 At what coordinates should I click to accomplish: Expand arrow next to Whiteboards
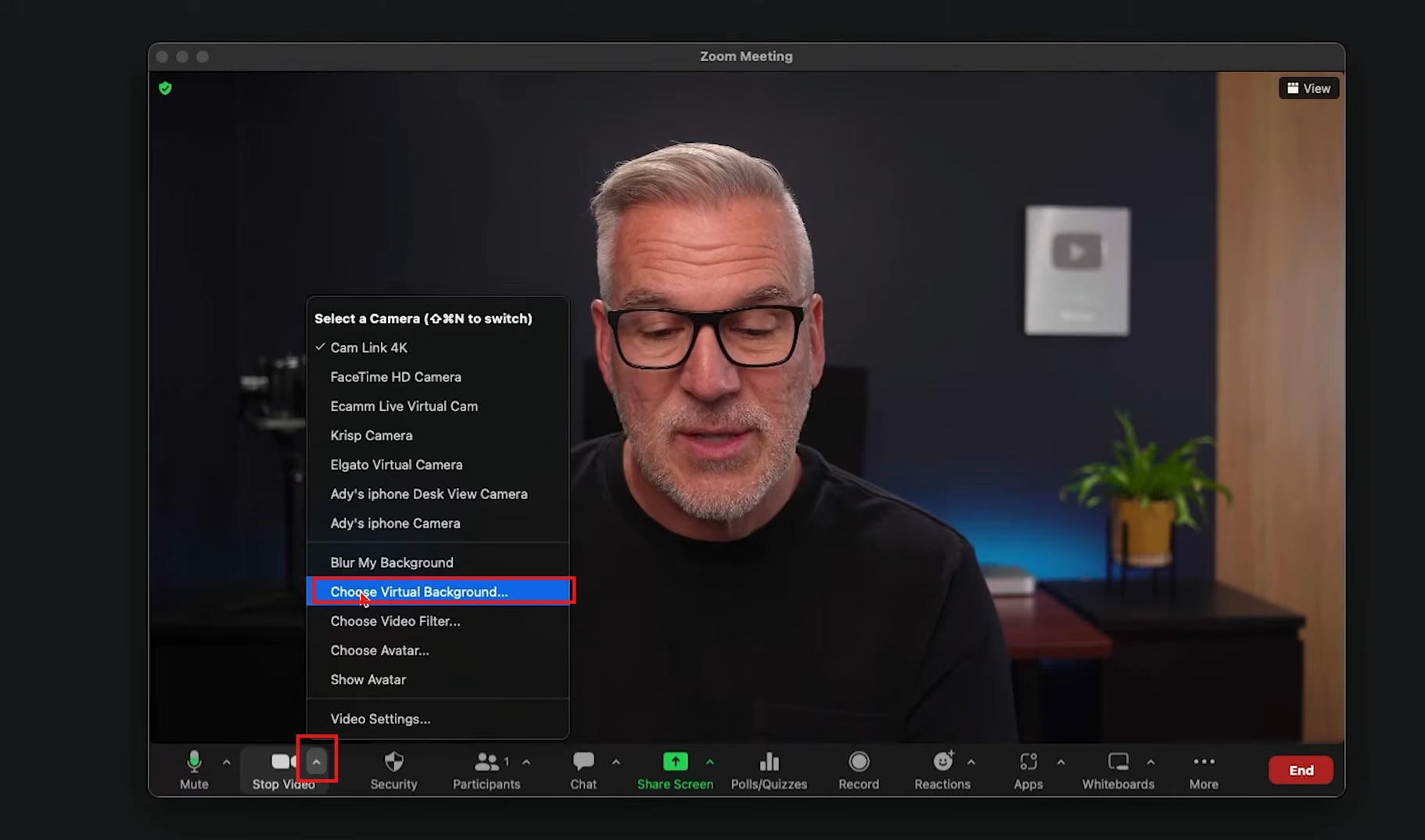pyautogui.click(x=1150, y=762)
